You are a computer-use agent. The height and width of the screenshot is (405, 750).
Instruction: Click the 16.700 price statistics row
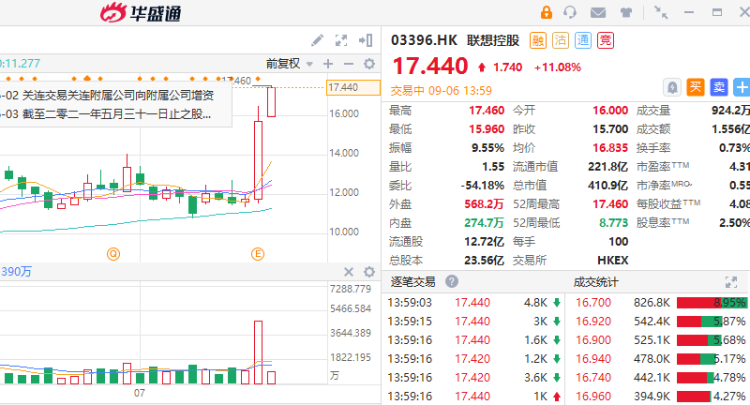(x=660, y=303)
